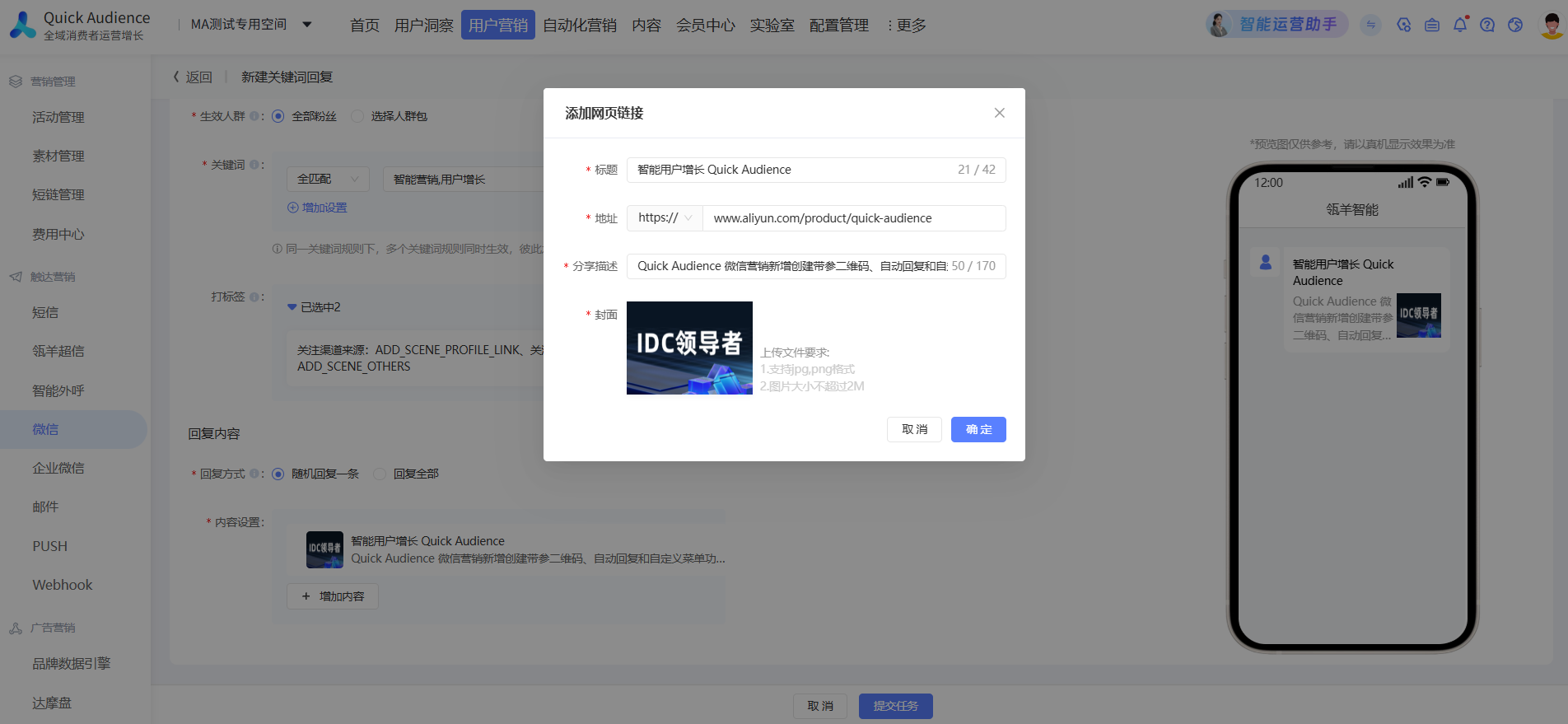Select 微信 in sidebar
The height and width of the screenshot is (724, 1568).
(73, 429)
